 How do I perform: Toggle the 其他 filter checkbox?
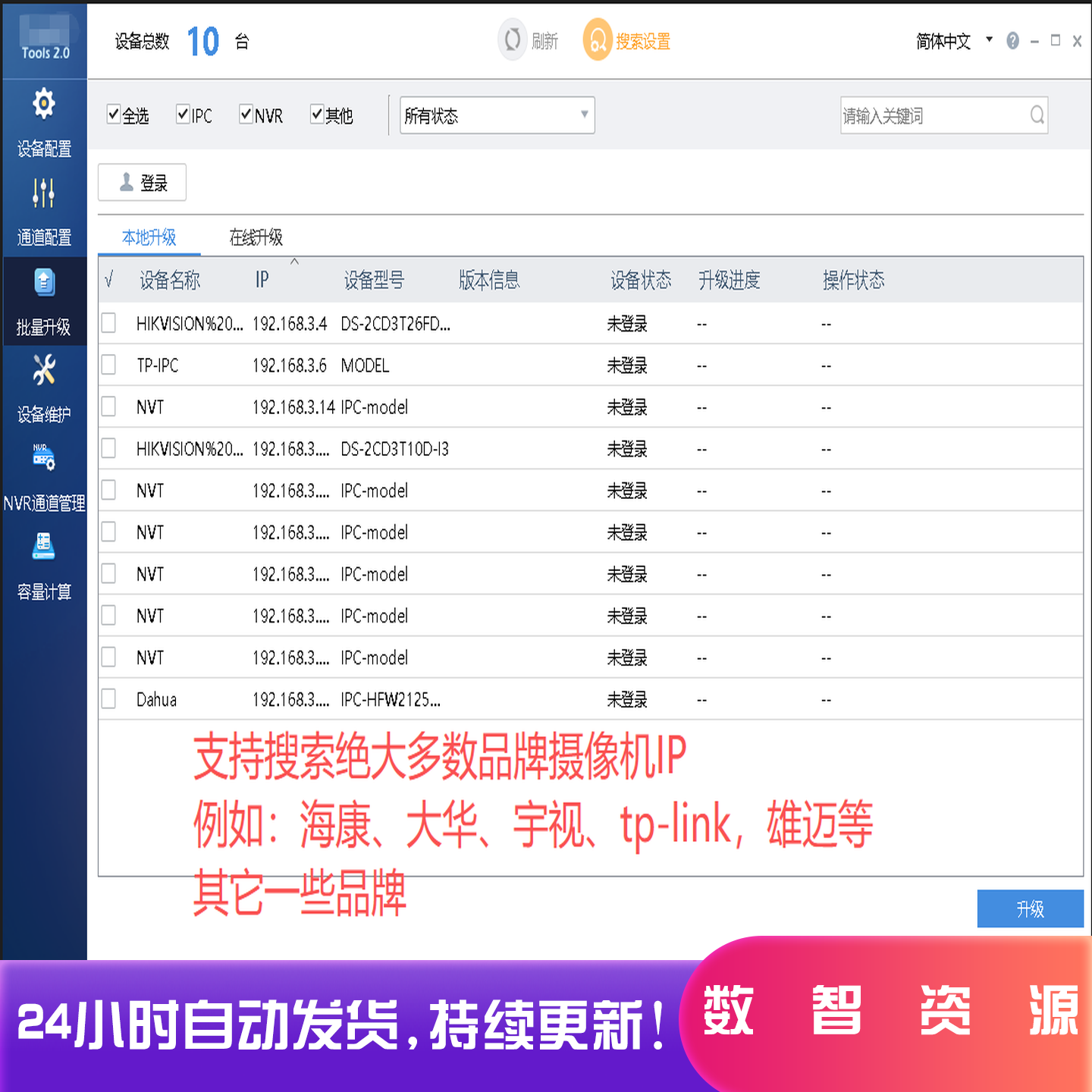coord(317,115)
